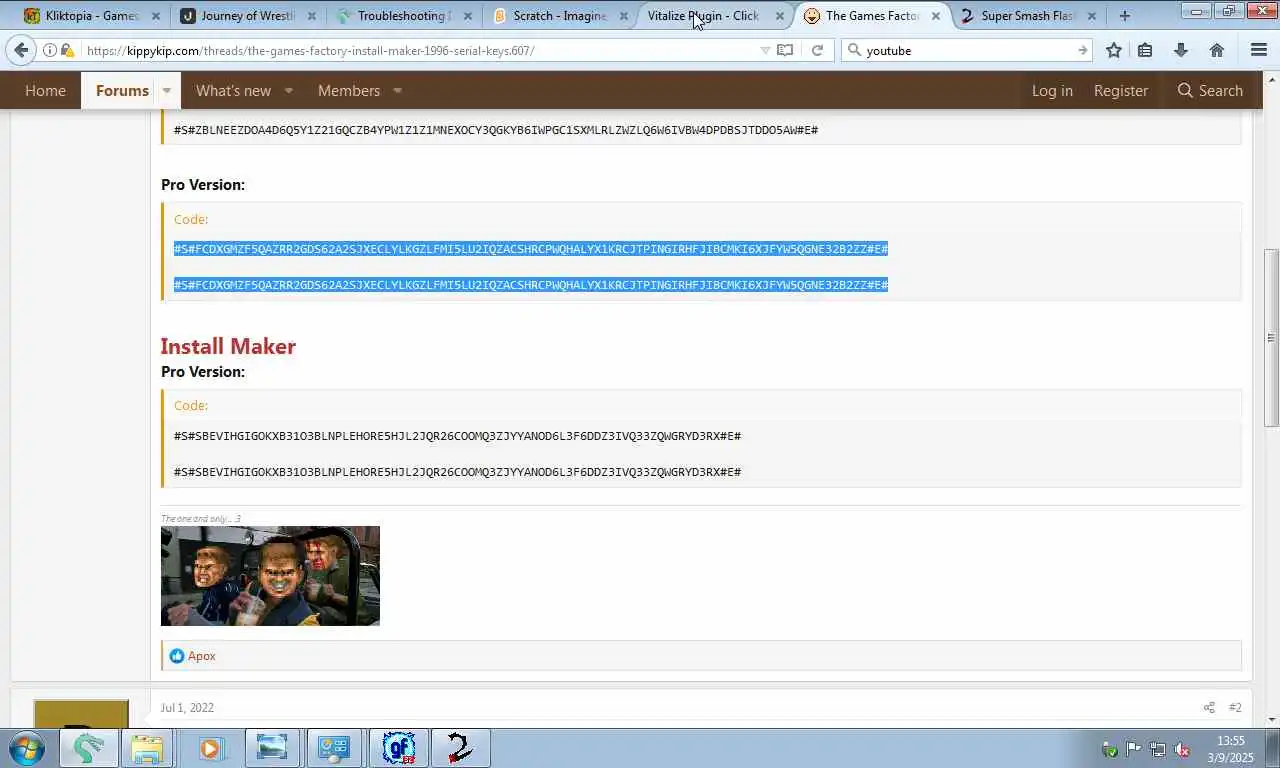This screenshot has height=768, width=1280.
Task: Click the Jul 1, 2022 post date
Action: [187, 707]
